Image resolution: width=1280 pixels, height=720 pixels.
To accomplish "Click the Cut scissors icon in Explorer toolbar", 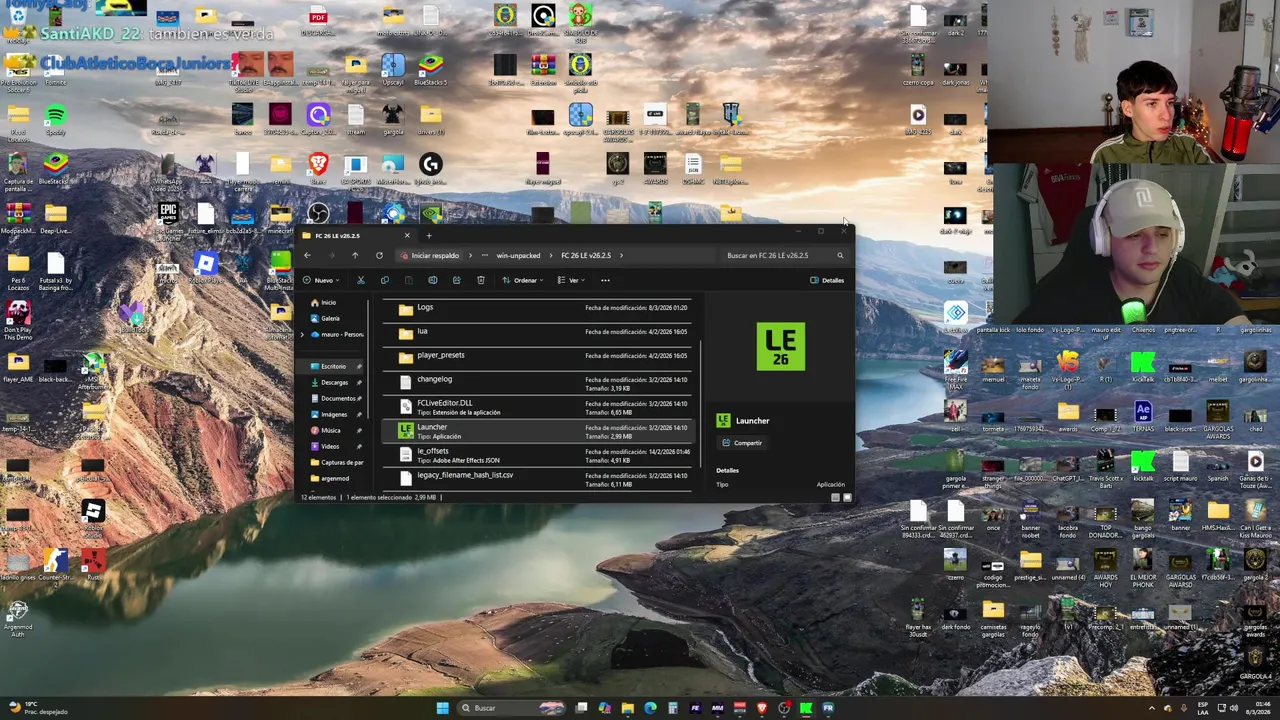I will tap(361, 280).
